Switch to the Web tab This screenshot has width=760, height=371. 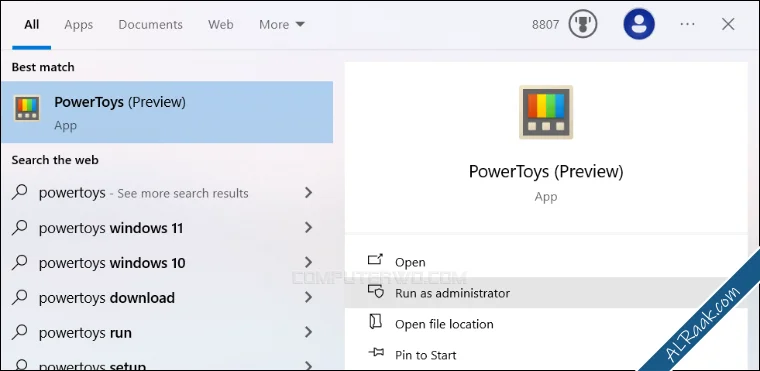(221, 25)
